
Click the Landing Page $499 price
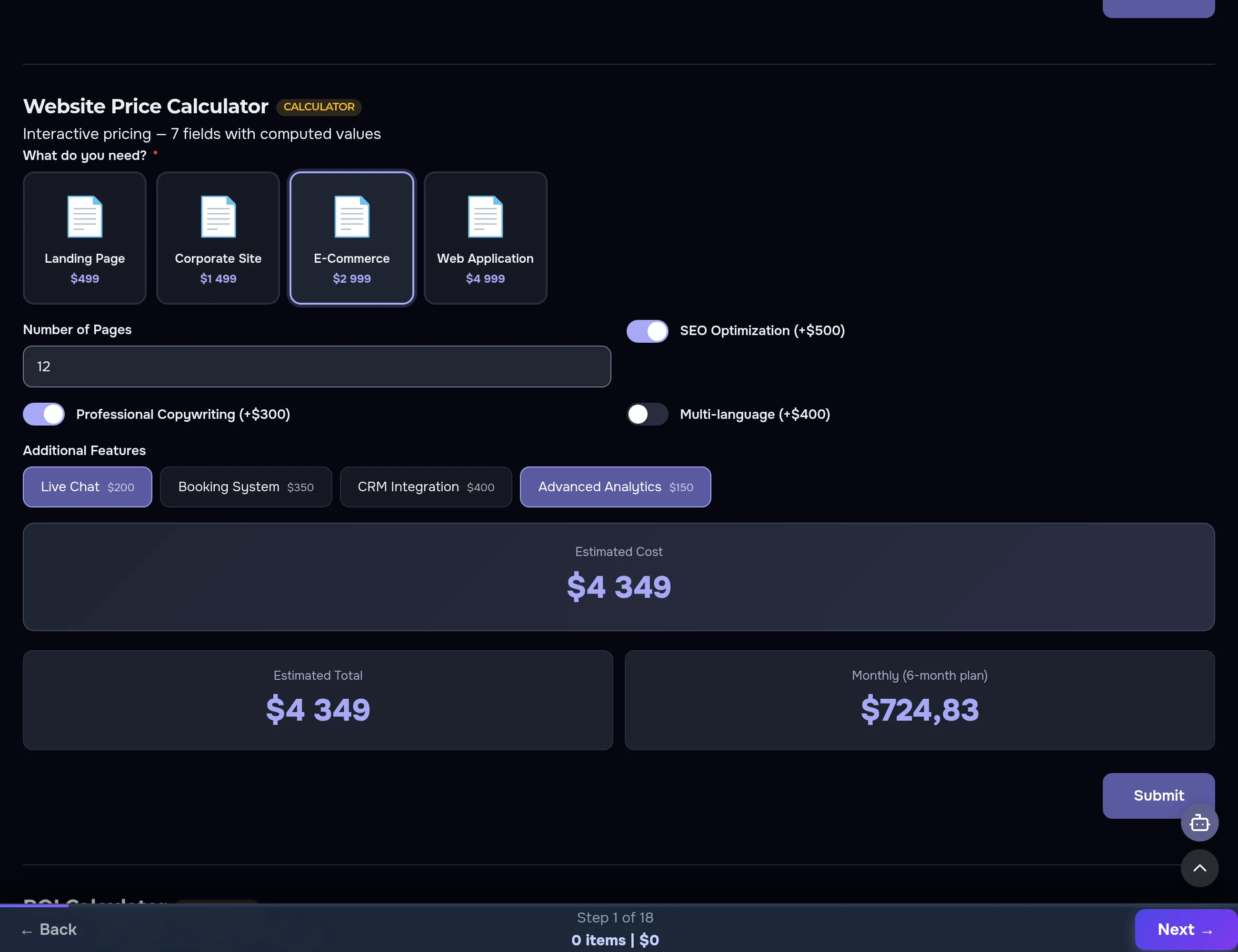84,278
